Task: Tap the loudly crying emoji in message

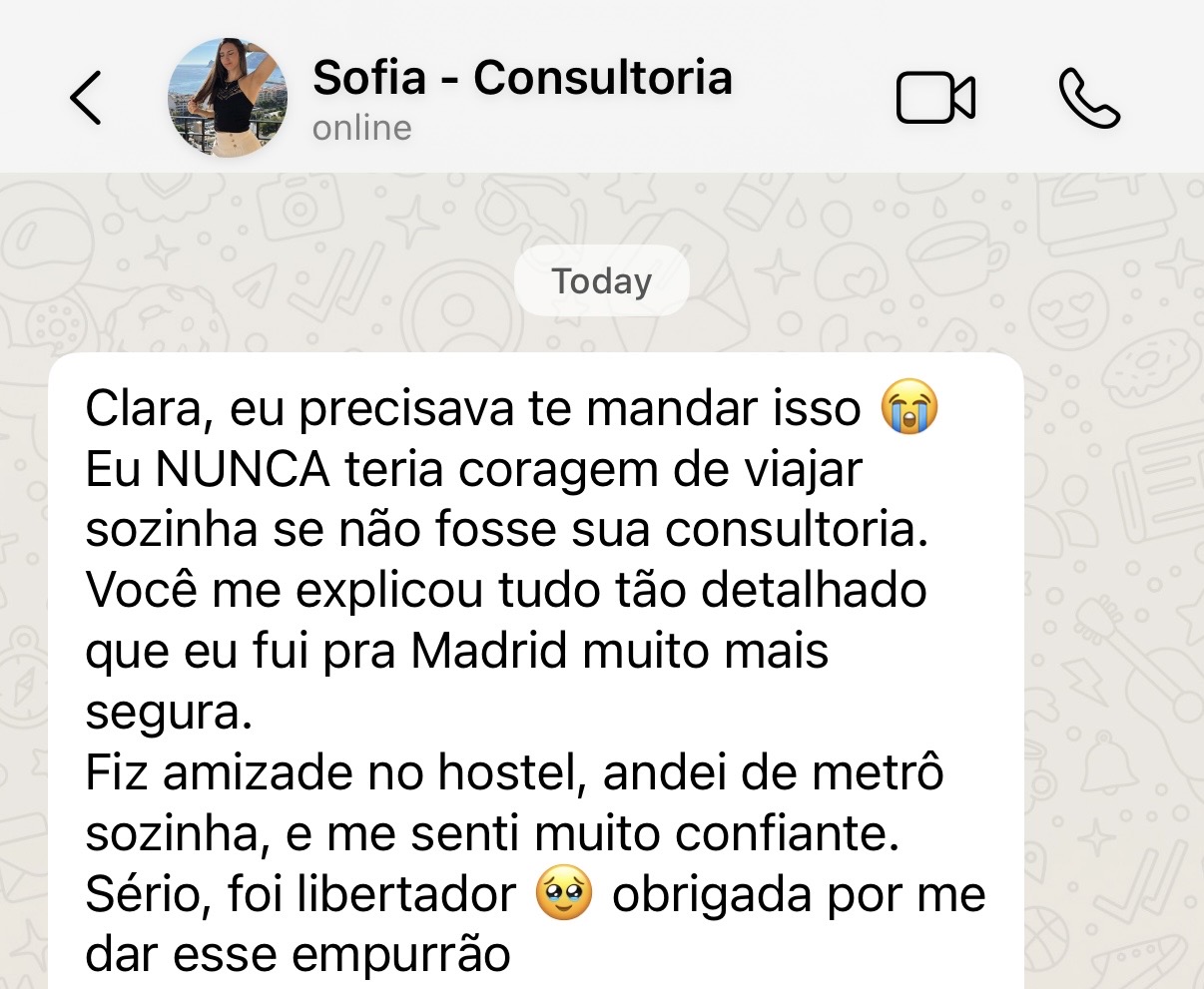Action: pos(909,407)
